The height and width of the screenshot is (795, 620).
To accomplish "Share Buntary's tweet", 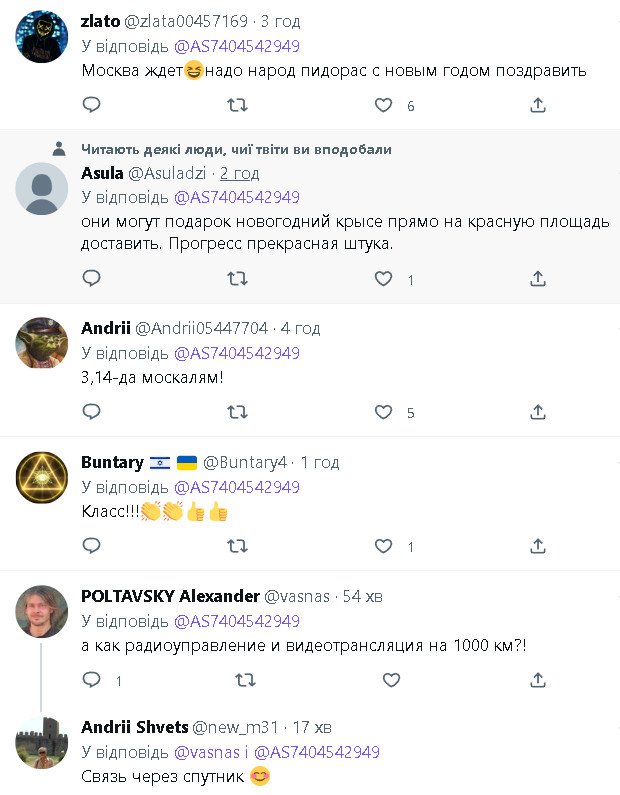I will [537, 546].
